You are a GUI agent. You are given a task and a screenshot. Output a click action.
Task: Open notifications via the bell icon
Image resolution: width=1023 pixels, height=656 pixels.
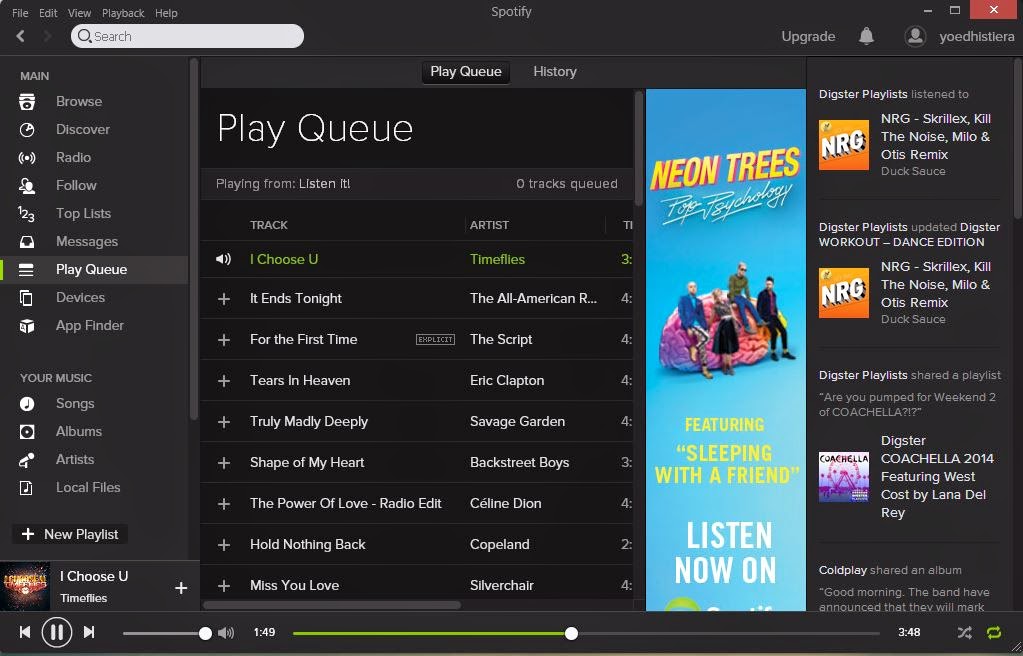click(866, 36)
